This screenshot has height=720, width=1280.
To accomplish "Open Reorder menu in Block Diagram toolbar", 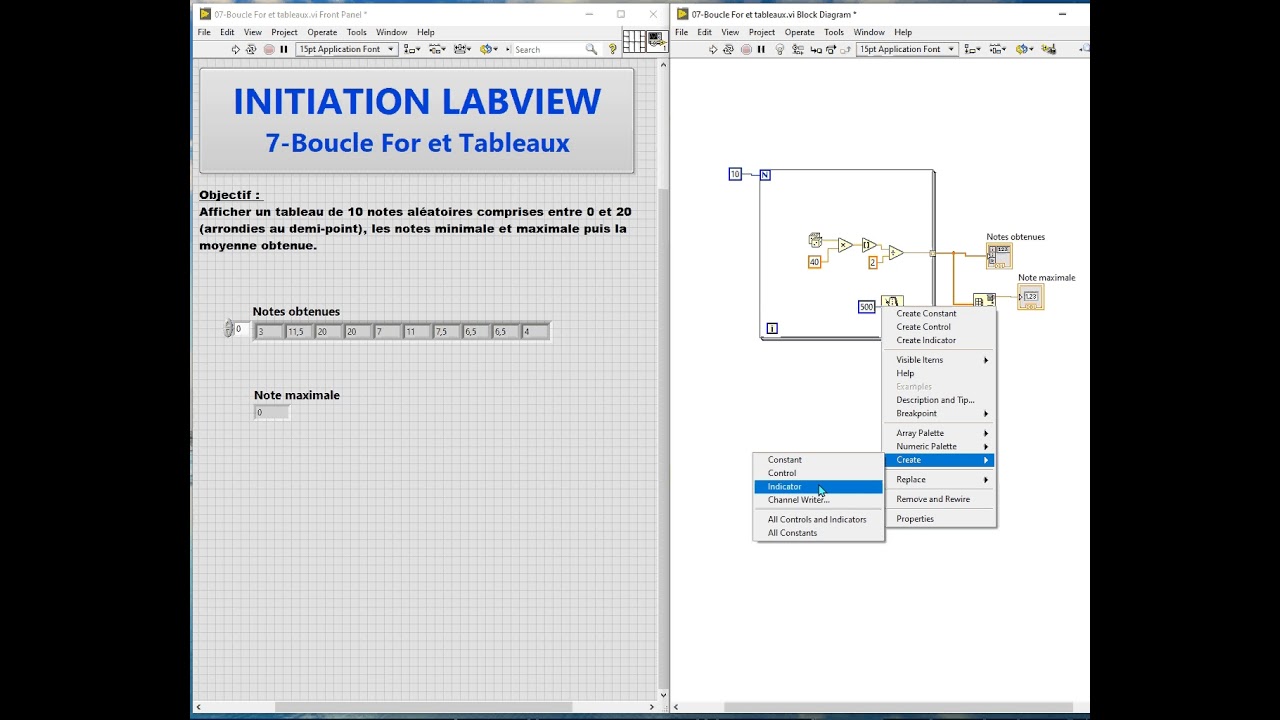I will coord(1024,49).
